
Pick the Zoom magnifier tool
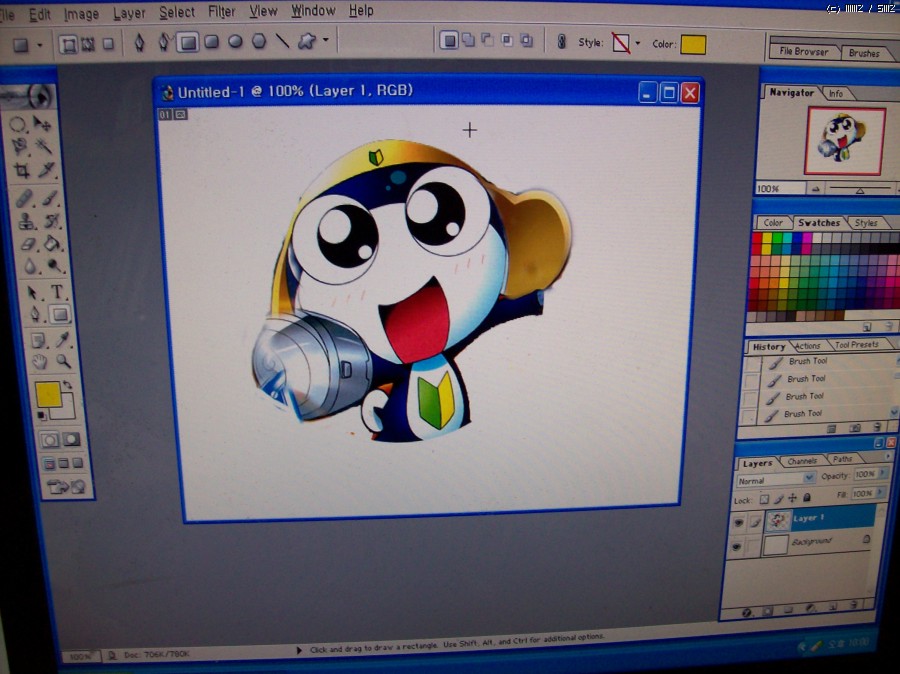[x=63, y=362]
